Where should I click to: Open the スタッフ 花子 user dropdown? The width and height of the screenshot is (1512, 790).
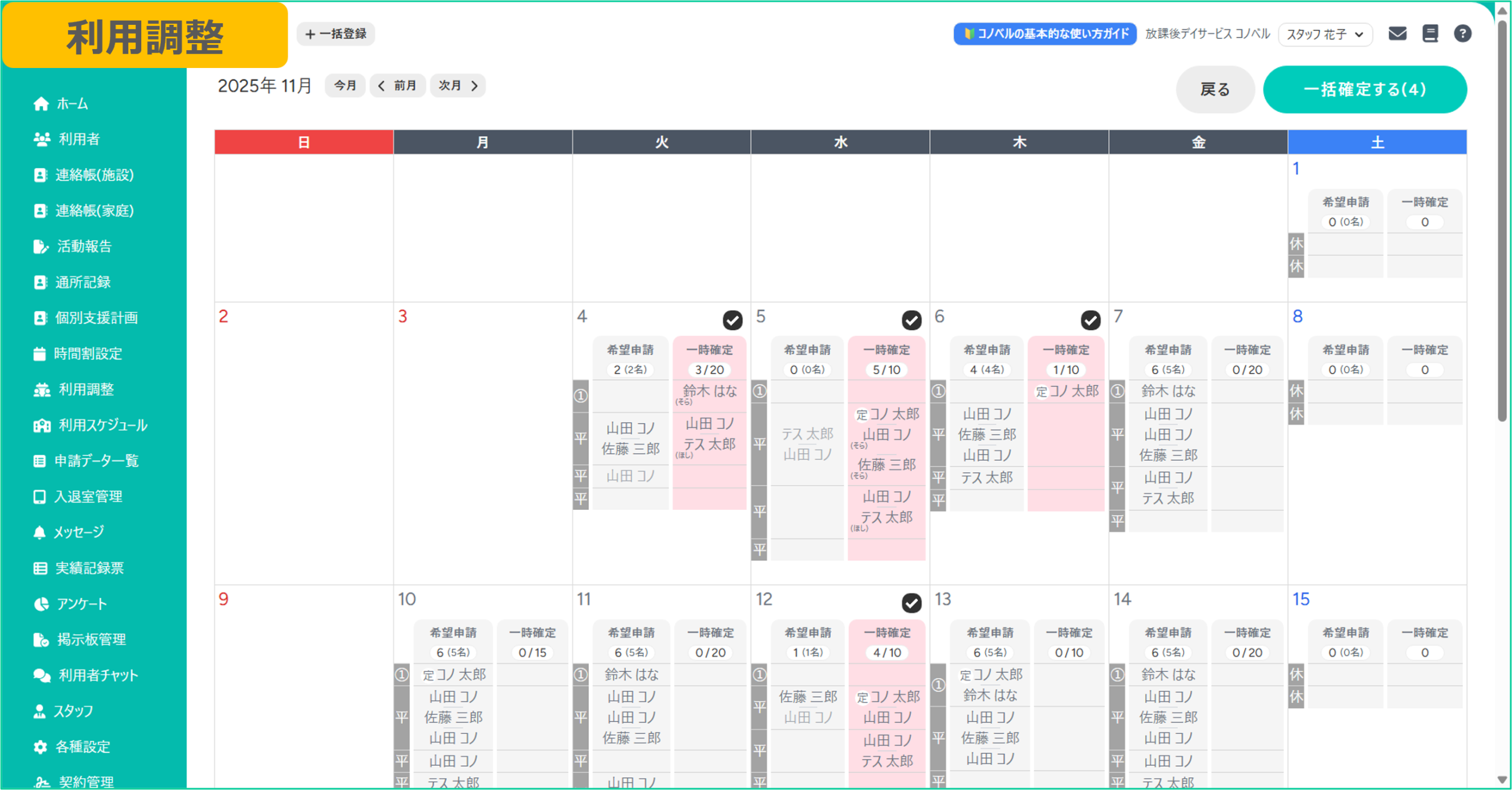[1325, 34]
